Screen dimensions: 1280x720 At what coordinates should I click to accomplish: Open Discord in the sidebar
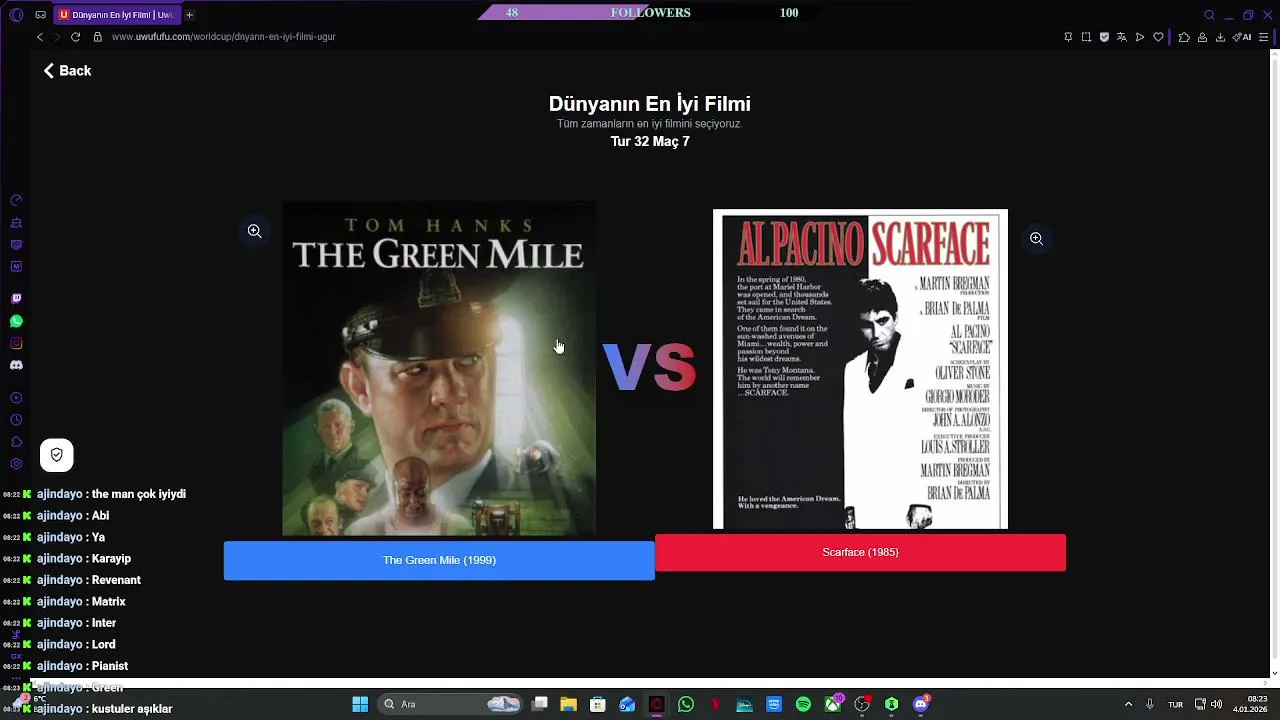pyautogui.click(x=16, y=365)
